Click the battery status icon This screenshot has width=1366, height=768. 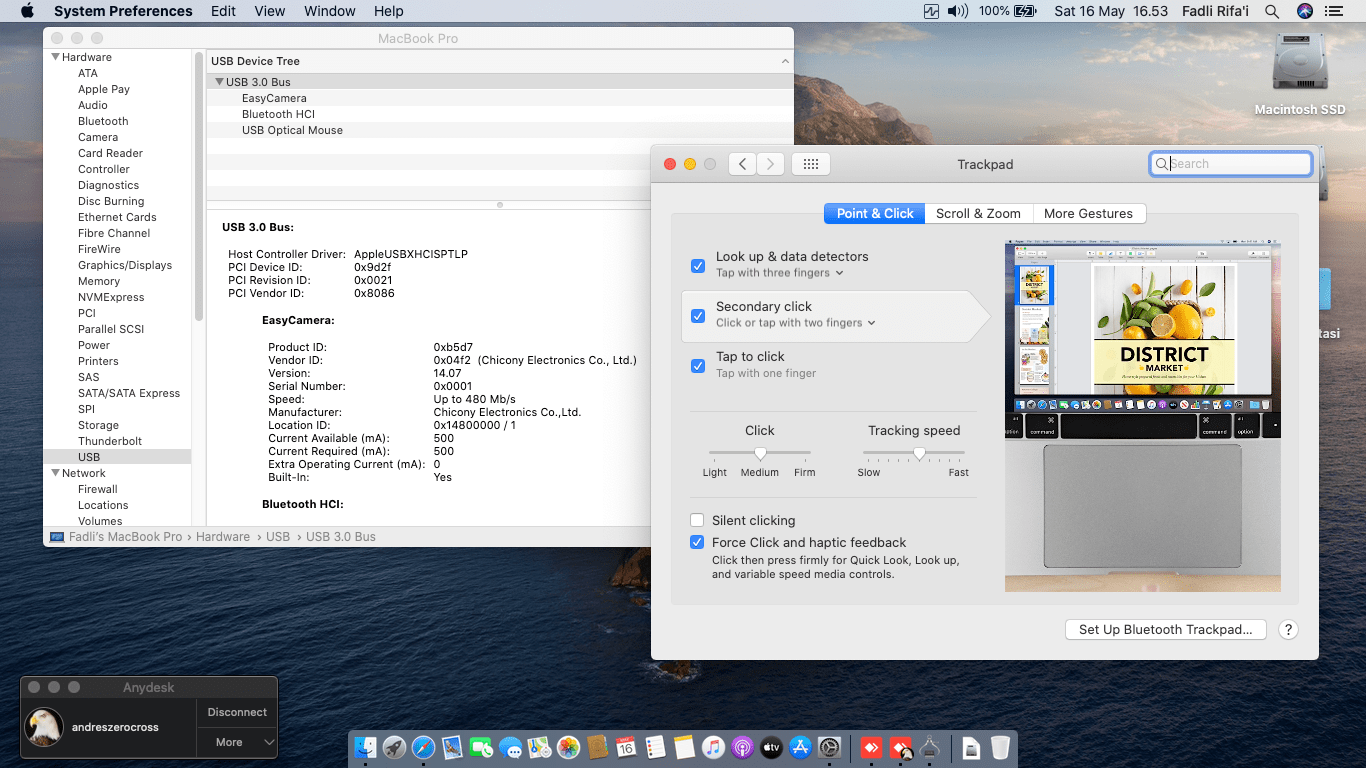pyautogui.click(x=1025, y=11)
